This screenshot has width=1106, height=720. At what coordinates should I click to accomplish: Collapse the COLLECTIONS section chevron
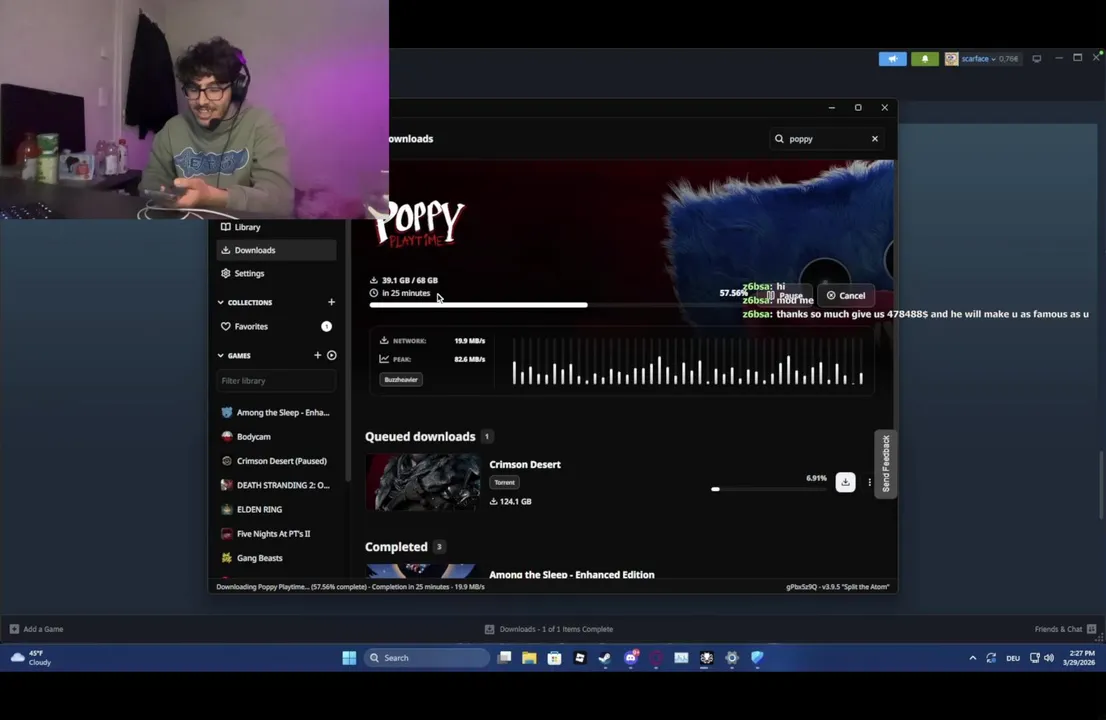coord(221,303)
